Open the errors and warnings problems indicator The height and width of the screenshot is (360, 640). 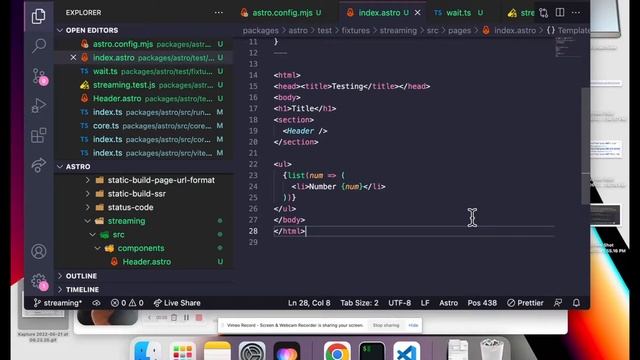pyautogui.click(x=127, y=303)
